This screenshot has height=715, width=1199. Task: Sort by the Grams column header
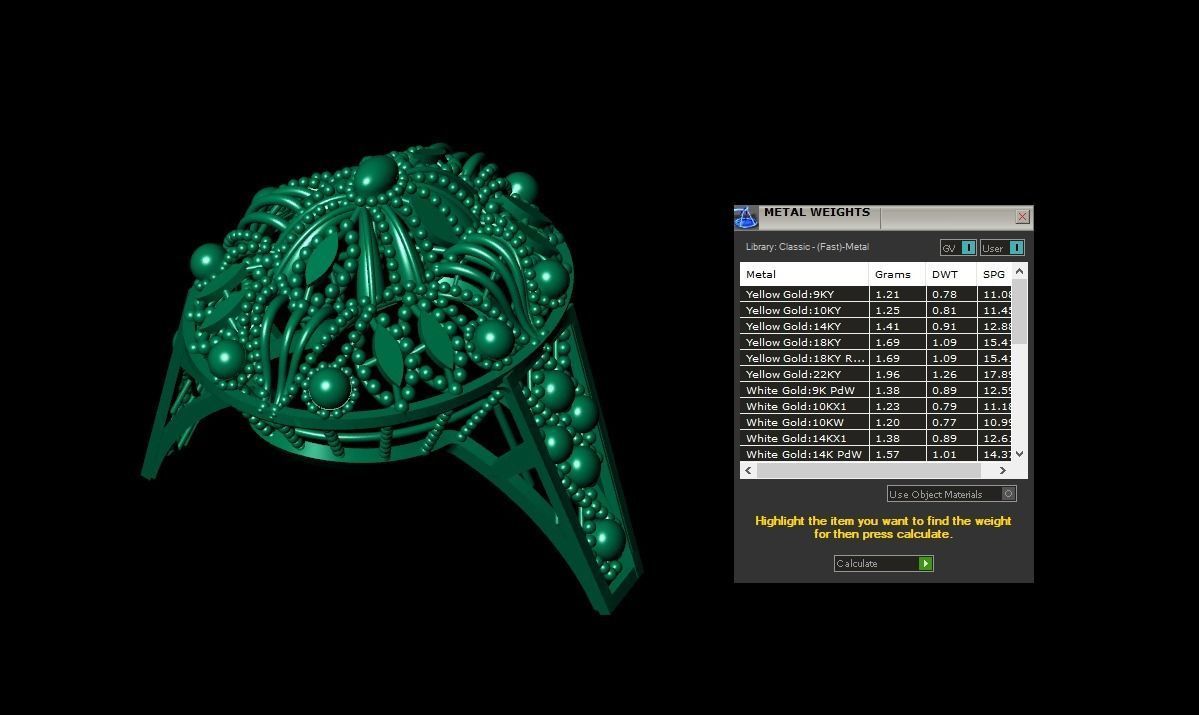point(897,275)
